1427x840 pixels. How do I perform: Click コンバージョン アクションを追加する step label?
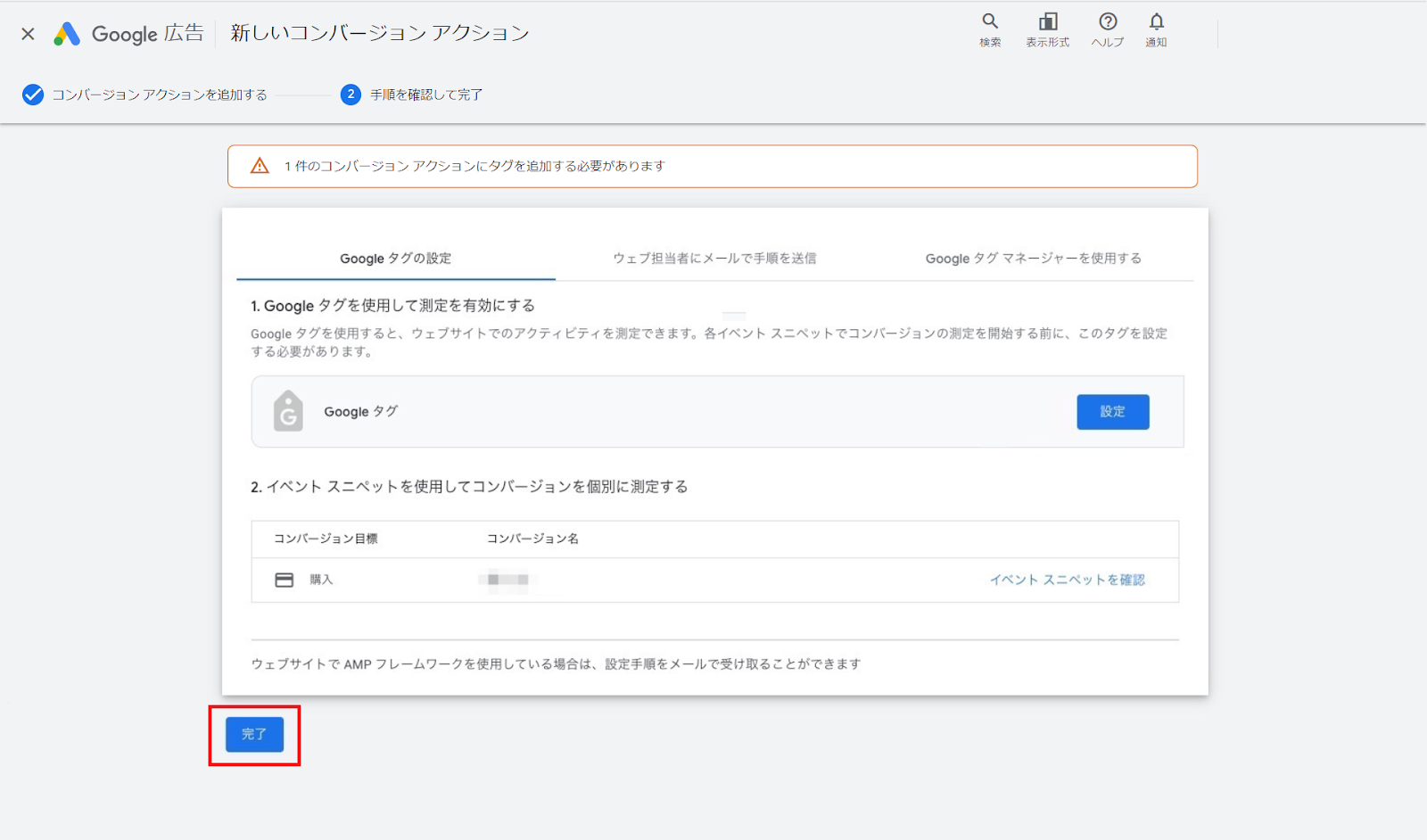click(160, 95)
